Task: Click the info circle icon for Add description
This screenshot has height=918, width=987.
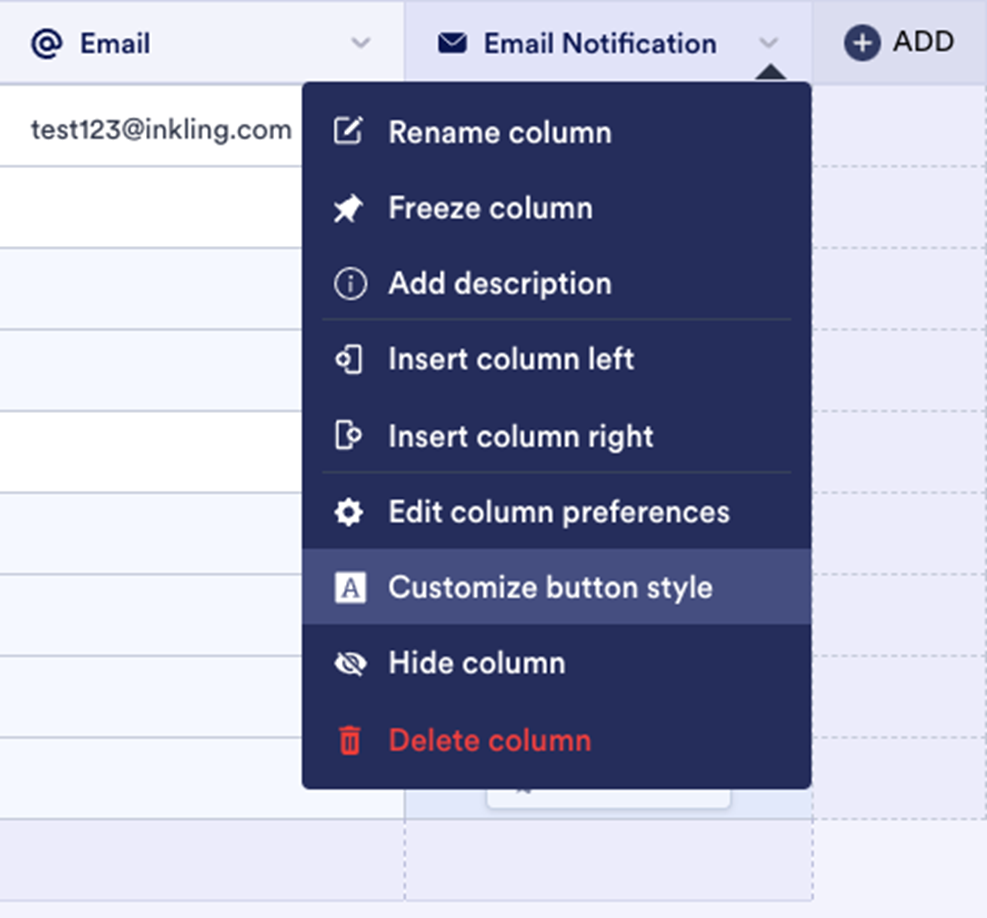Action: coord(349,284)
